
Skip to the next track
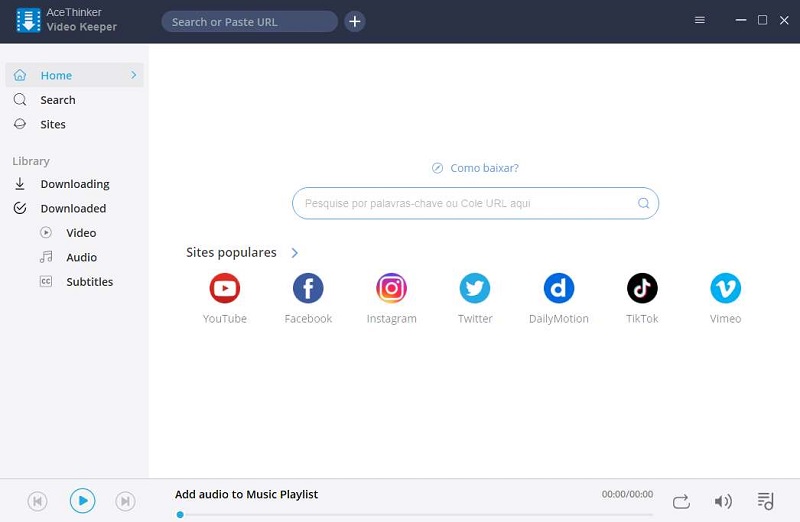click(x=125, y=501)
